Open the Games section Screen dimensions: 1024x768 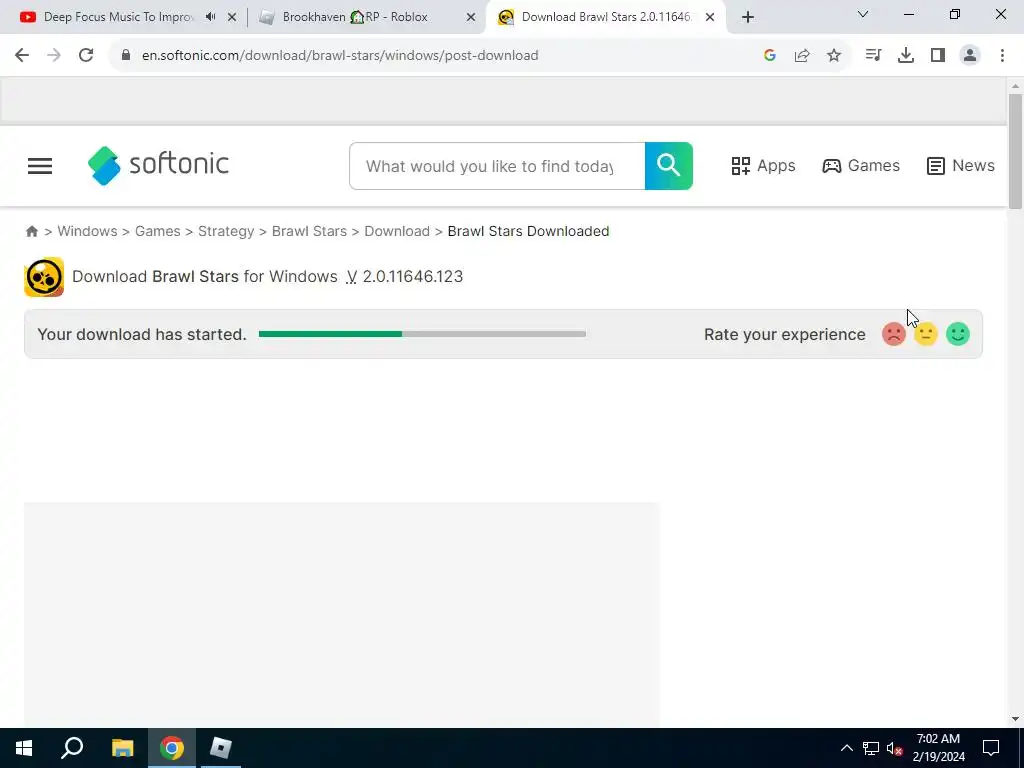pyautogui.click(x=861, y=166)
